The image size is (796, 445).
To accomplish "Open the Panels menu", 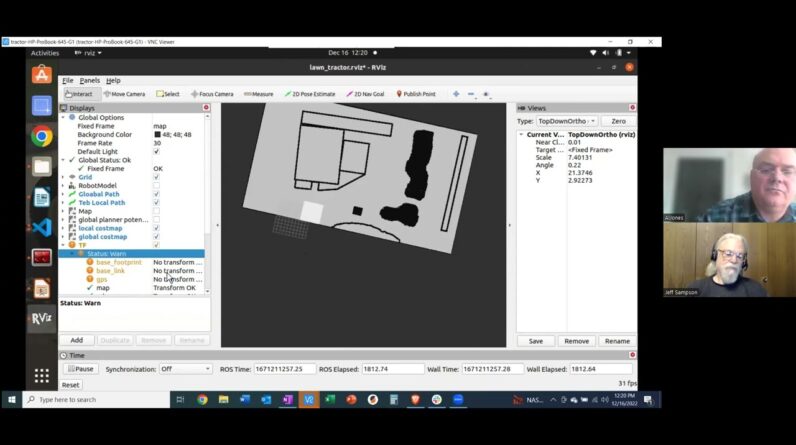I will [x=90, y=80].
